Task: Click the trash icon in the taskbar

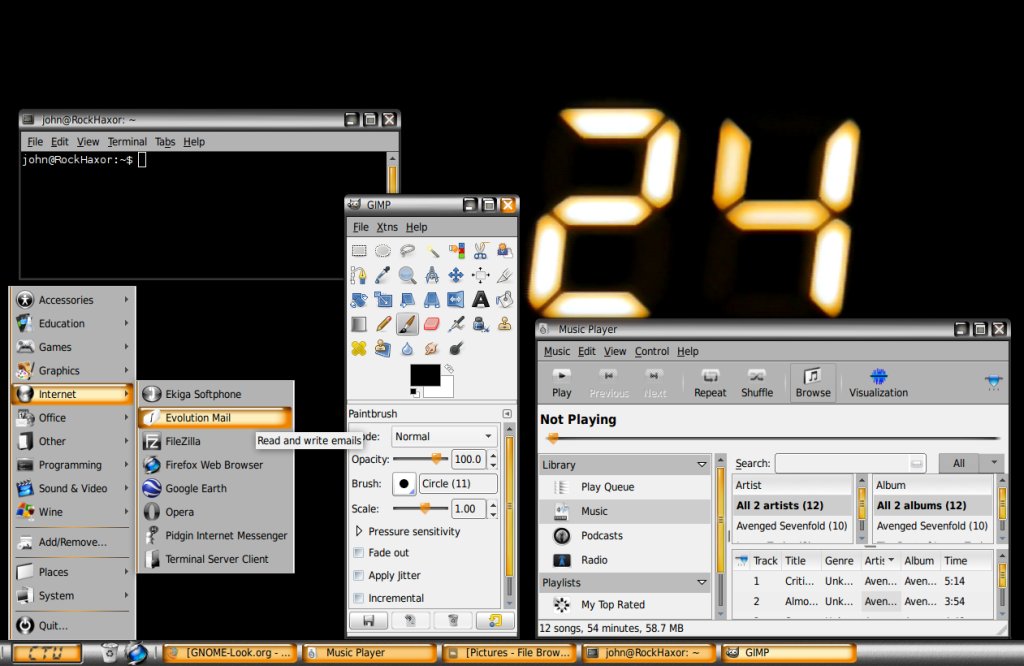Action: coord(110,652)
